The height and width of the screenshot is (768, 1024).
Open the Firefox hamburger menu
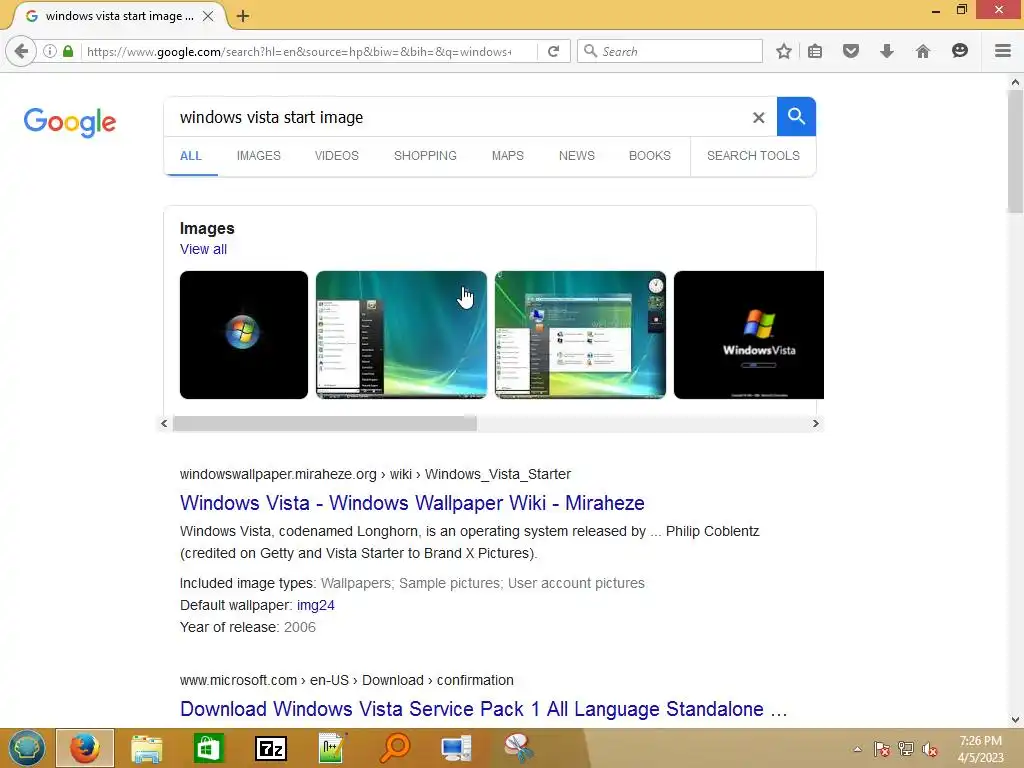[1002, 51]
